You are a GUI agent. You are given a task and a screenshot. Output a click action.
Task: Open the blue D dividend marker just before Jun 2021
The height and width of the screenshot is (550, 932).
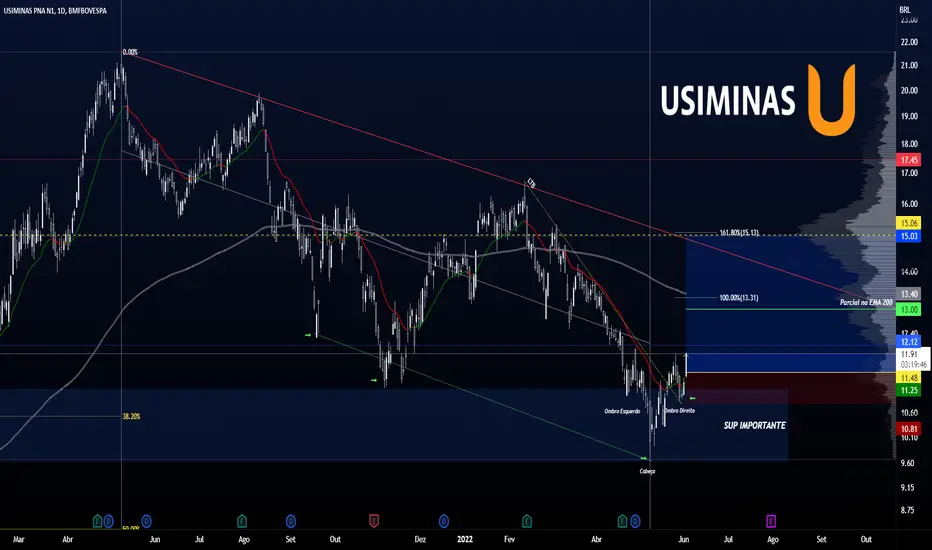click(146, 521)
